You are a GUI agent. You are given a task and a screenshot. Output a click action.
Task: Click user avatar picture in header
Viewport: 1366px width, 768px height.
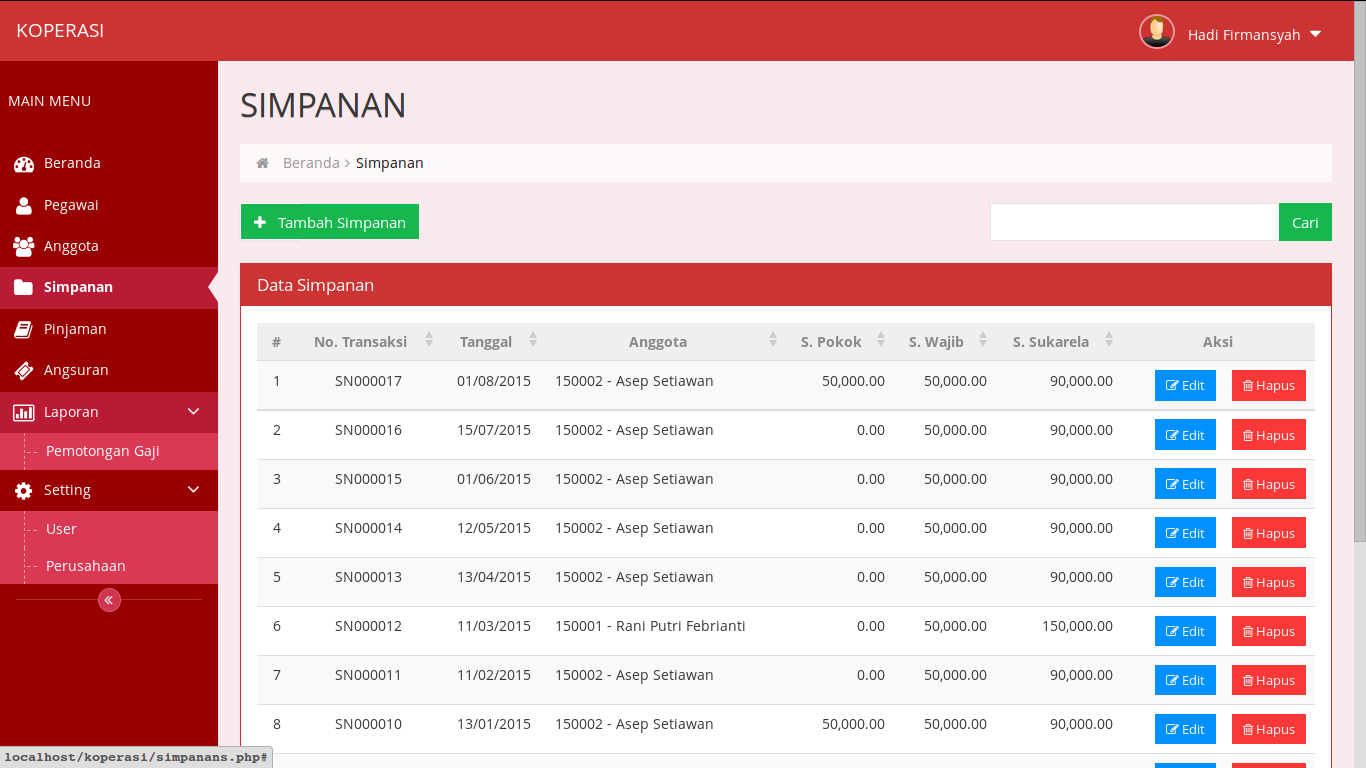pyautogui.click(x=1156, y=32)
